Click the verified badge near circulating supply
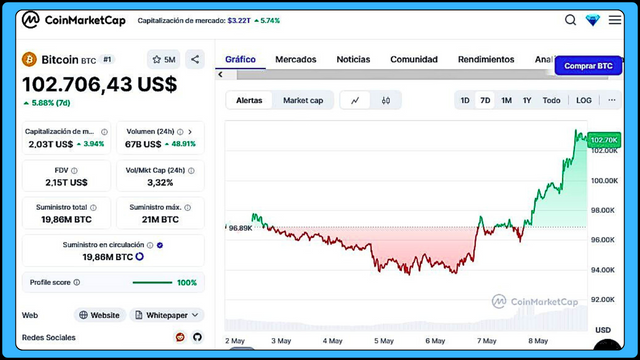Screen dimensions: 640x360 pos(160,245)
